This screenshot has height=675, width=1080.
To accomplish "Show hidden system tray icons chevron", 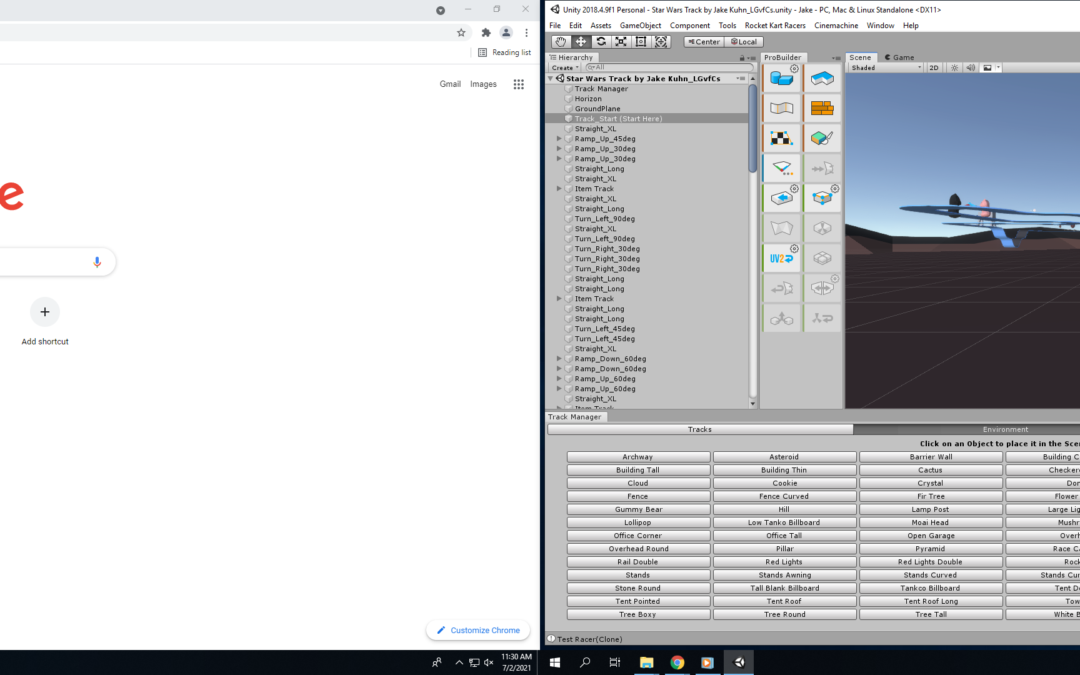I will 459,663.
